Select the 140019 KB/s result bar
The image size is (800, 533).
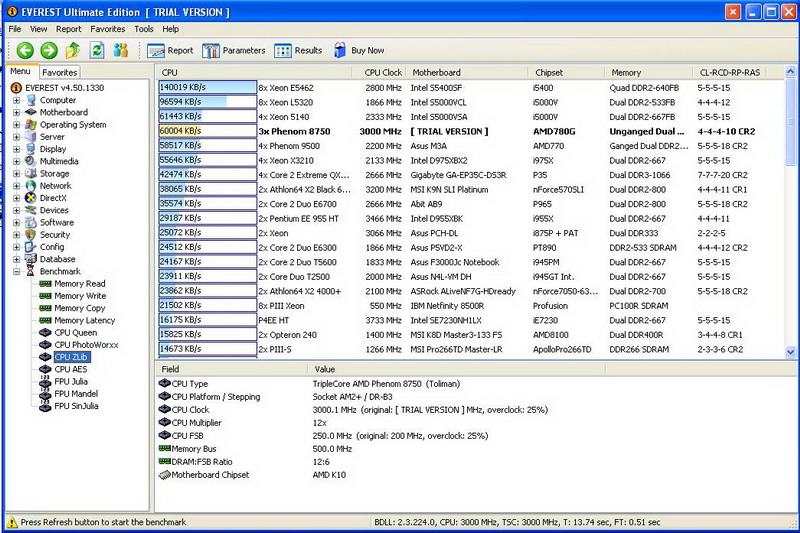(208, 87)
